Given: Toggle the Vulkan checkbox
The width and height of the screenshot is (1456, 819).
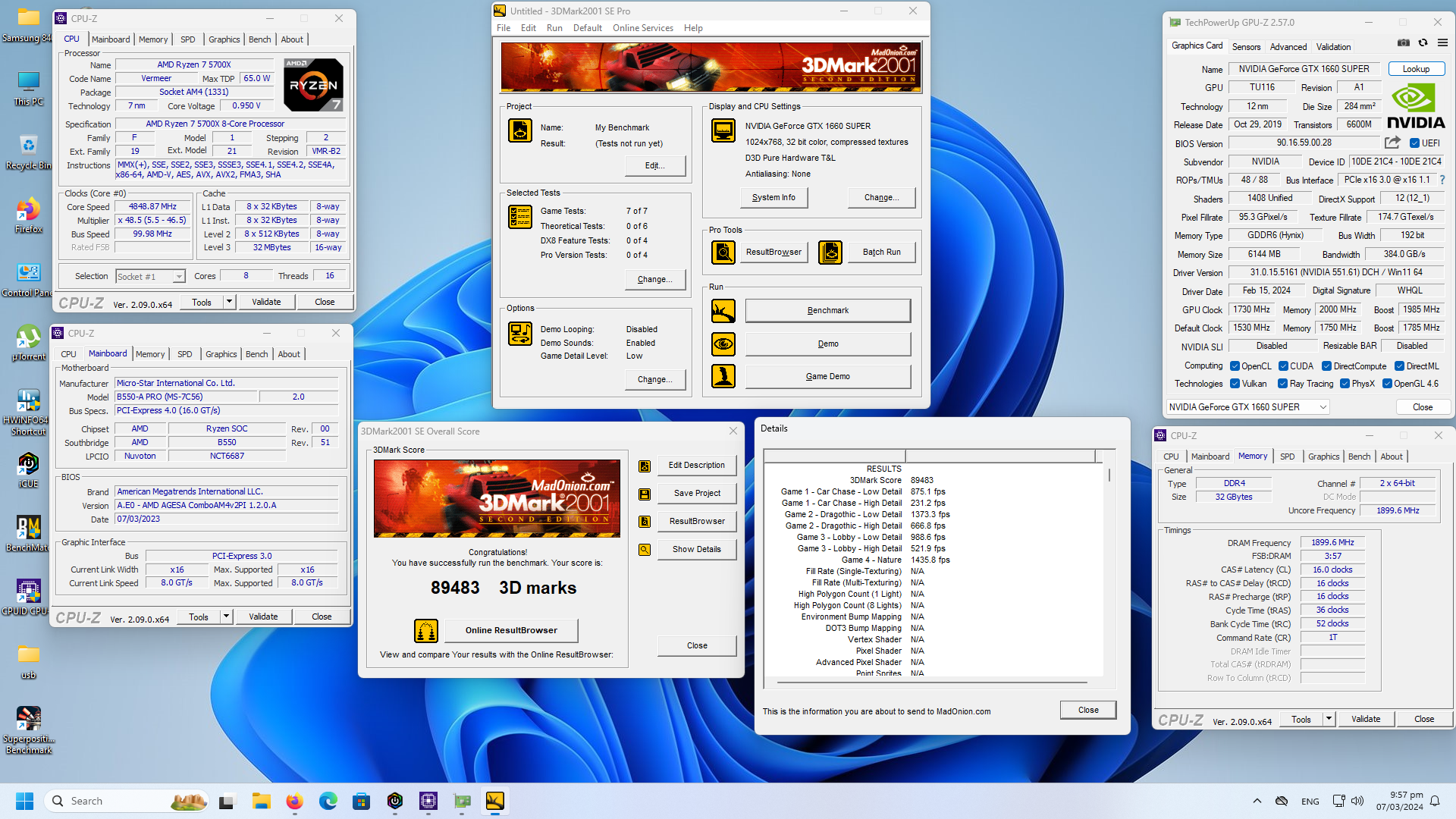Looking at the screenshot, I should tap(1235, 384).
